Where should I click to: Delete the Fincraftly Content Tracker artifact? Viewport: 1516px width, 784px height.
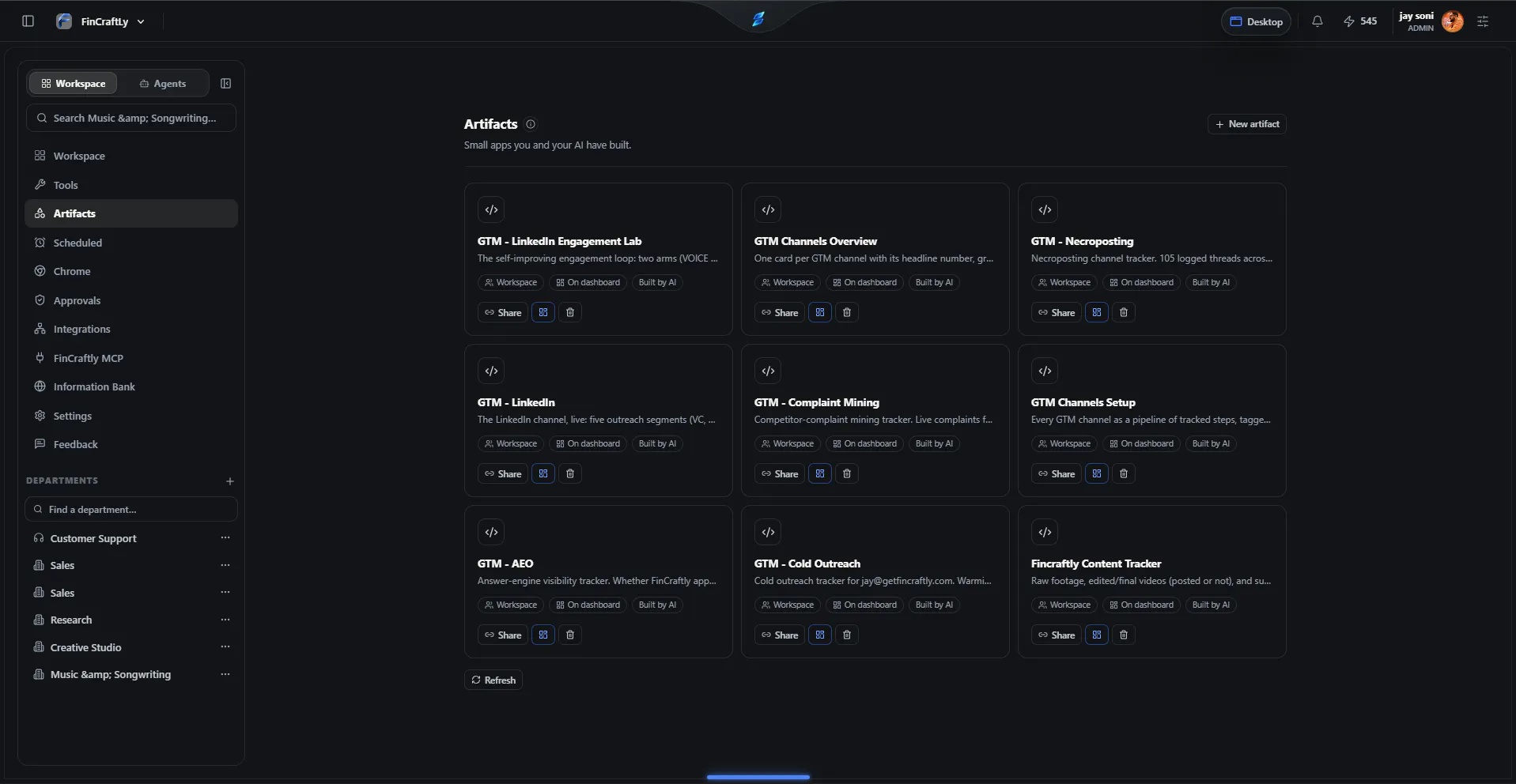[1124, 635]
